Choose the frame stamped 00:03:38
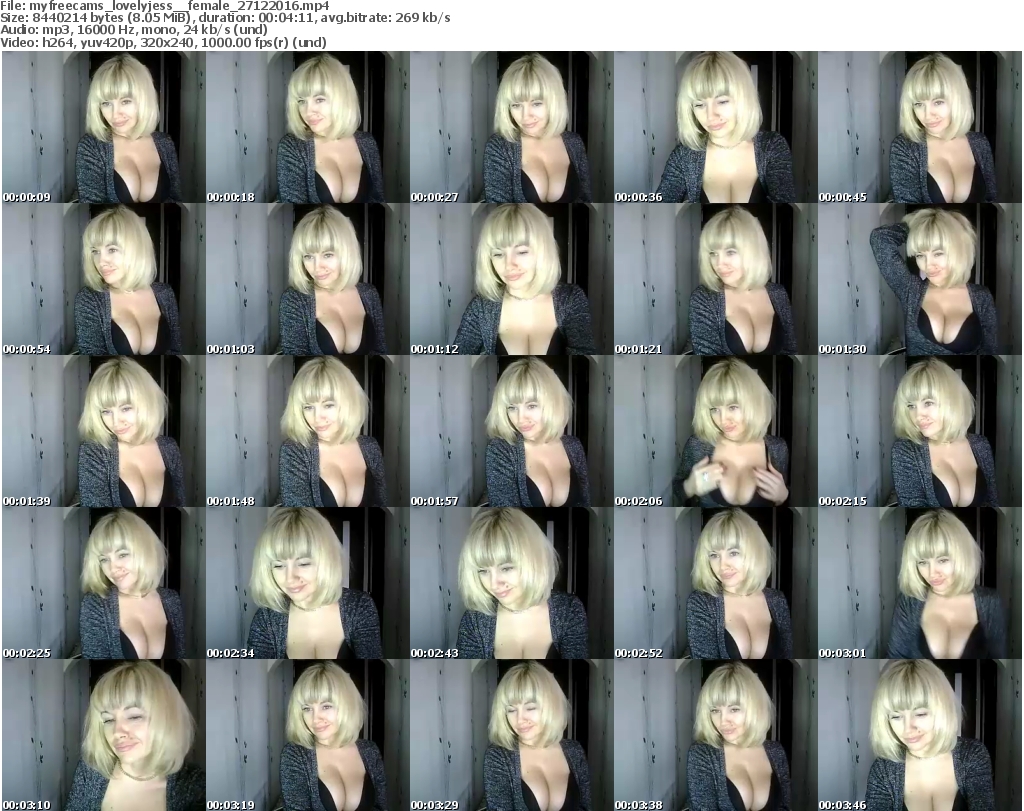The image size is (1024, 811). pos(715,735)
